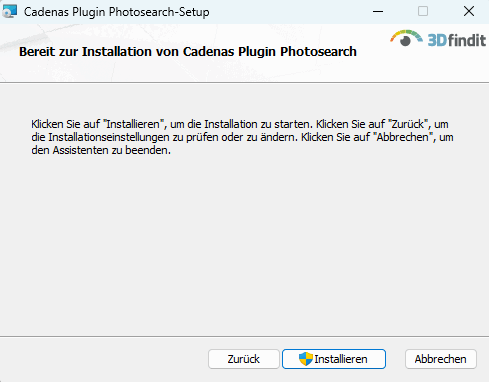Click the 3Dfindit gauge eye logo icon
Viewport: 489px width, 382px height.
(x=406, y=38)
